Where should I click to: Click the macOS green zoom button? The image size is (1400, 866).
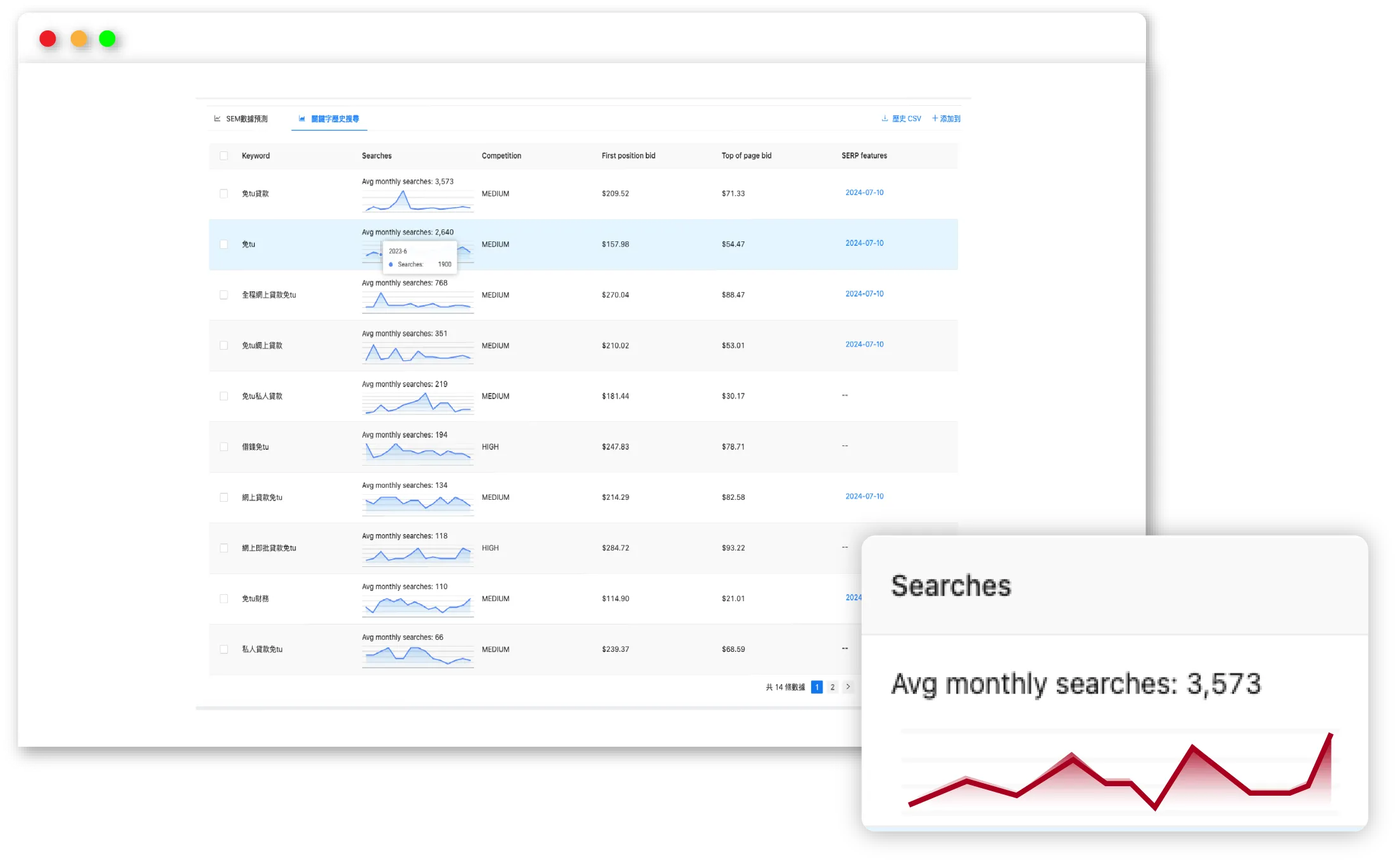[107, 39]
